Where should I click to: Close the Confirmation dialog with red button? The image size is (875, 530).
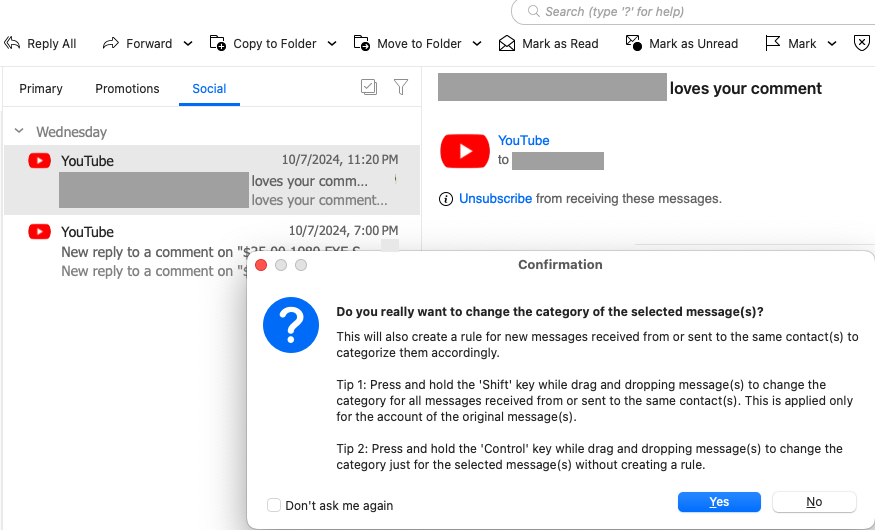(261, 265)
